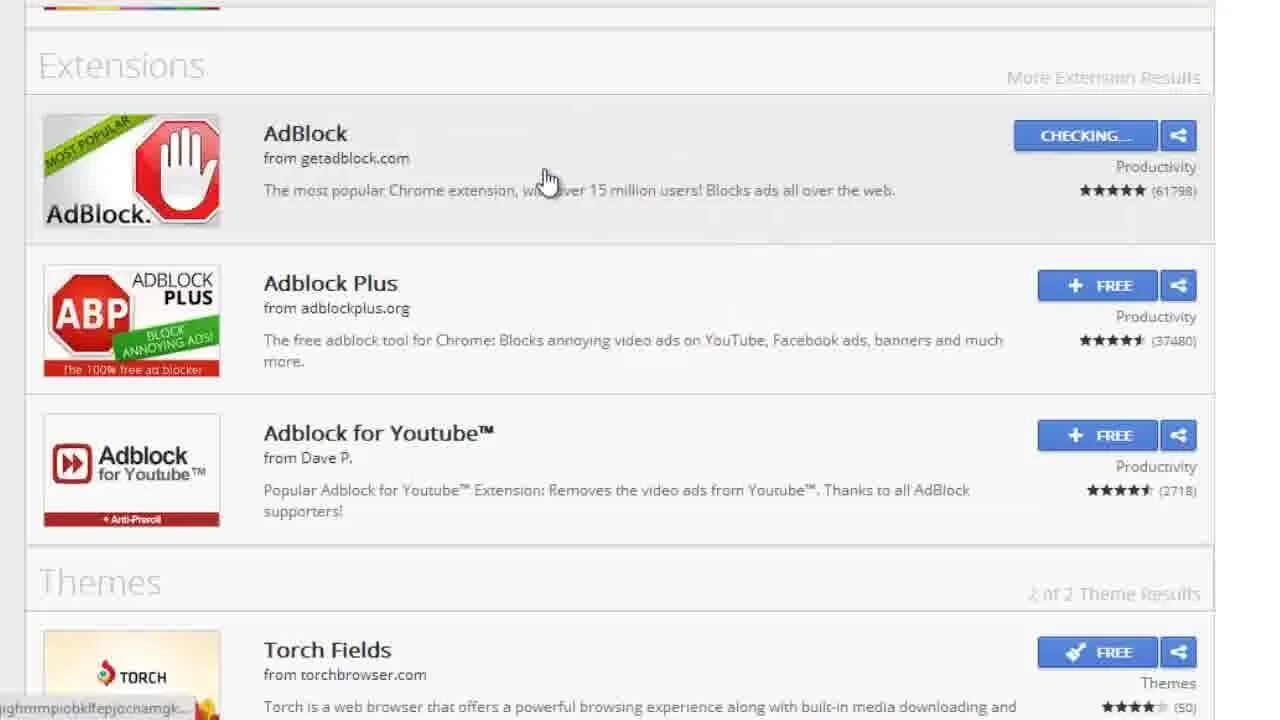Click the Productivity label under AdBlock

point(1156,167)
